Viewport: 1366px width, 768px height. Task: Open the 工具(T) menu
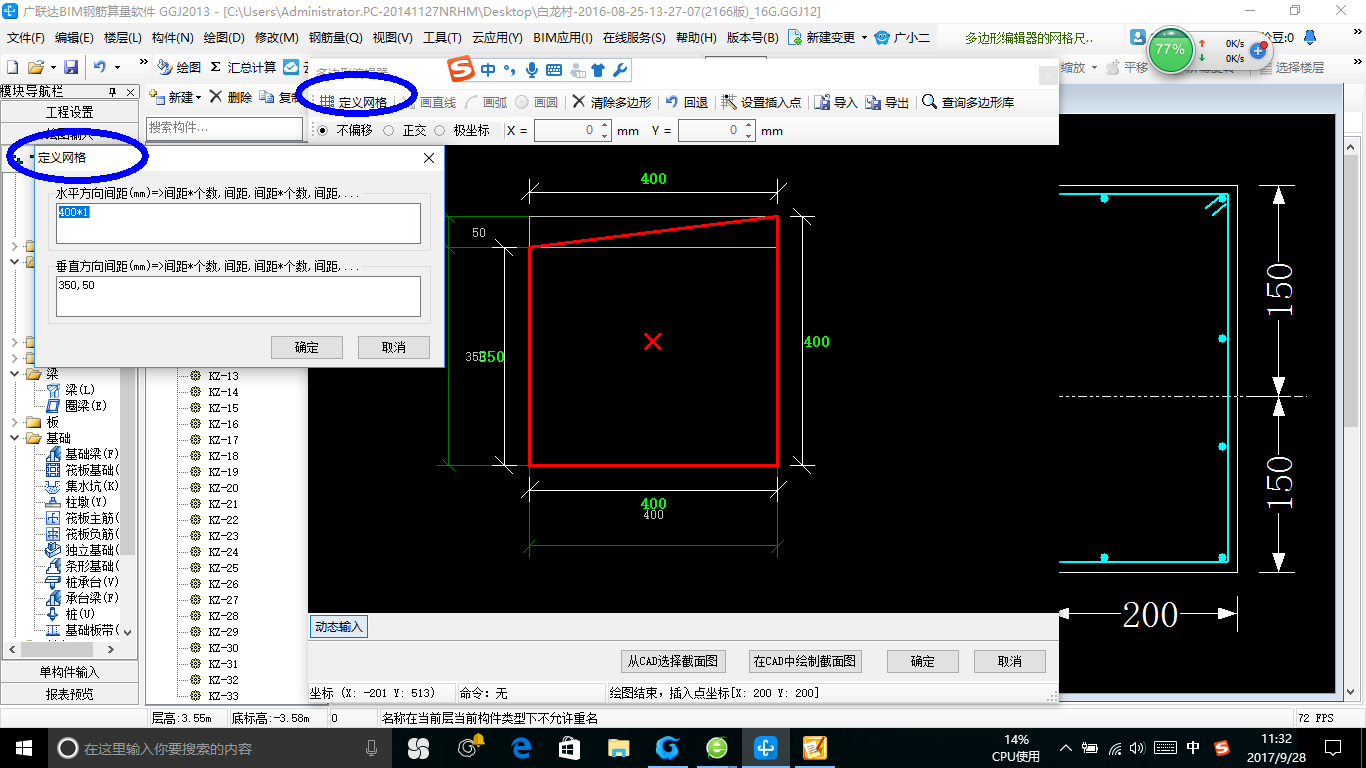pyautogui.click(x=442, y=37)
